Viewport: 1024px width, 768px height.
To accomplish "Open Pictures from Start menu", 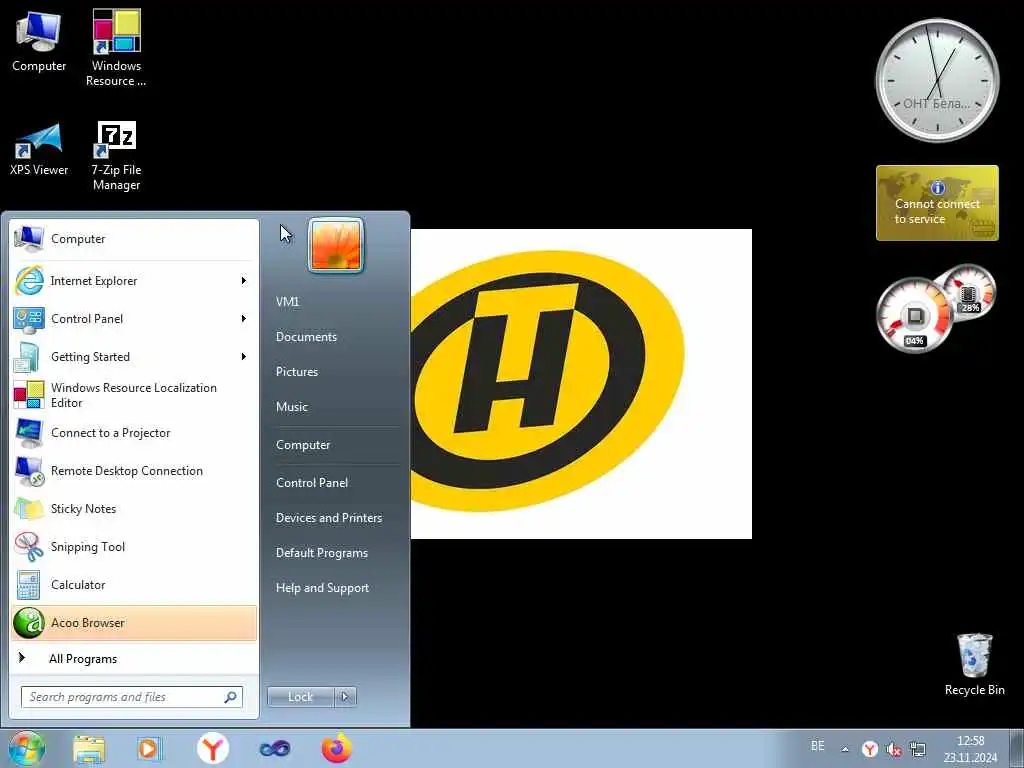I will [x=296, y=372].
